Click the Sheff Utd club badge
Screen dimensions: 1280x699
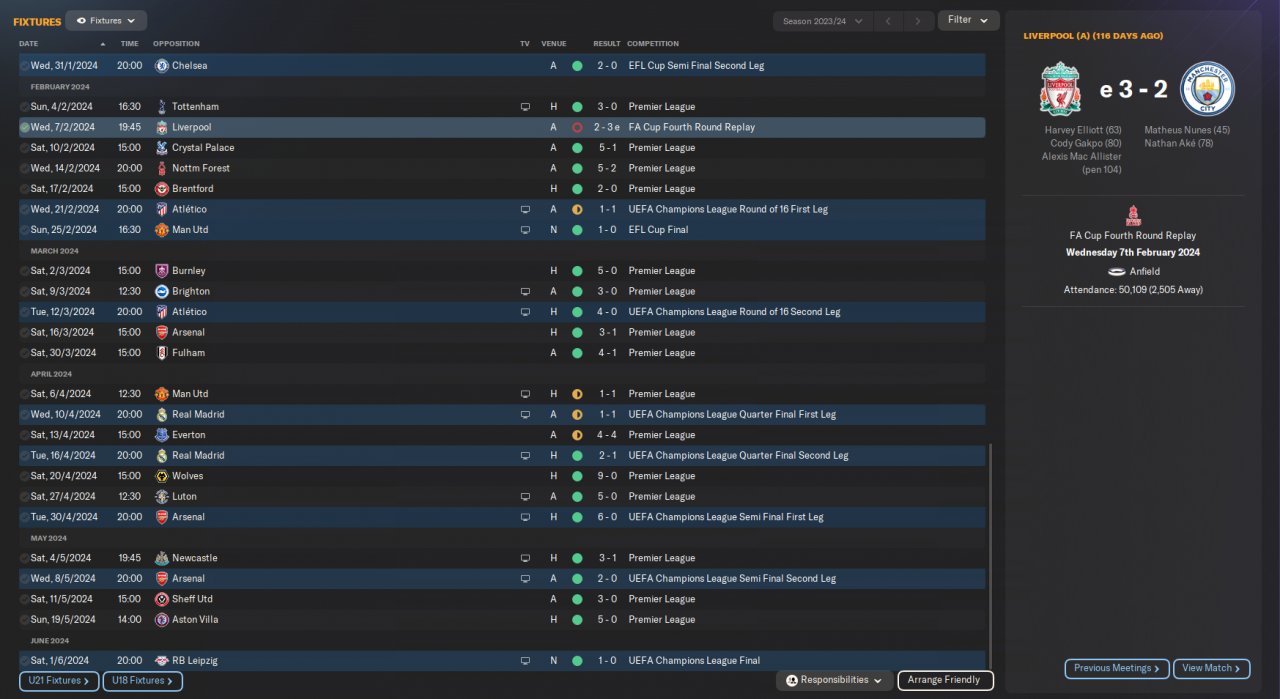162,599
